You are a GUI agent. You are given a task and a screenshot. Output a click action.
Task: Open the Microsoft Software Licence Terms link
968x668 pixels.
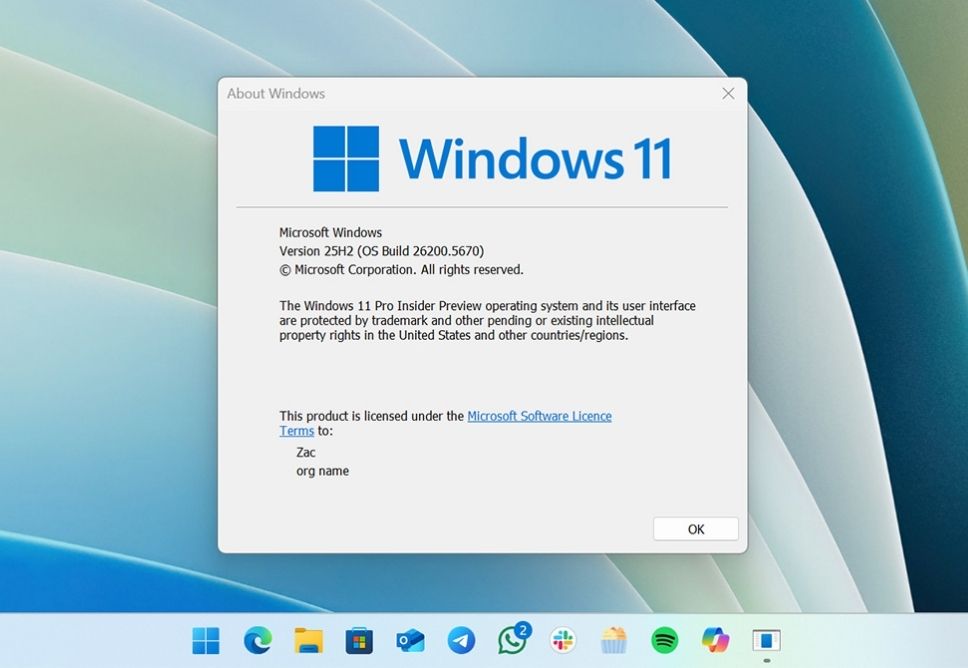click(x=539, y=416)
